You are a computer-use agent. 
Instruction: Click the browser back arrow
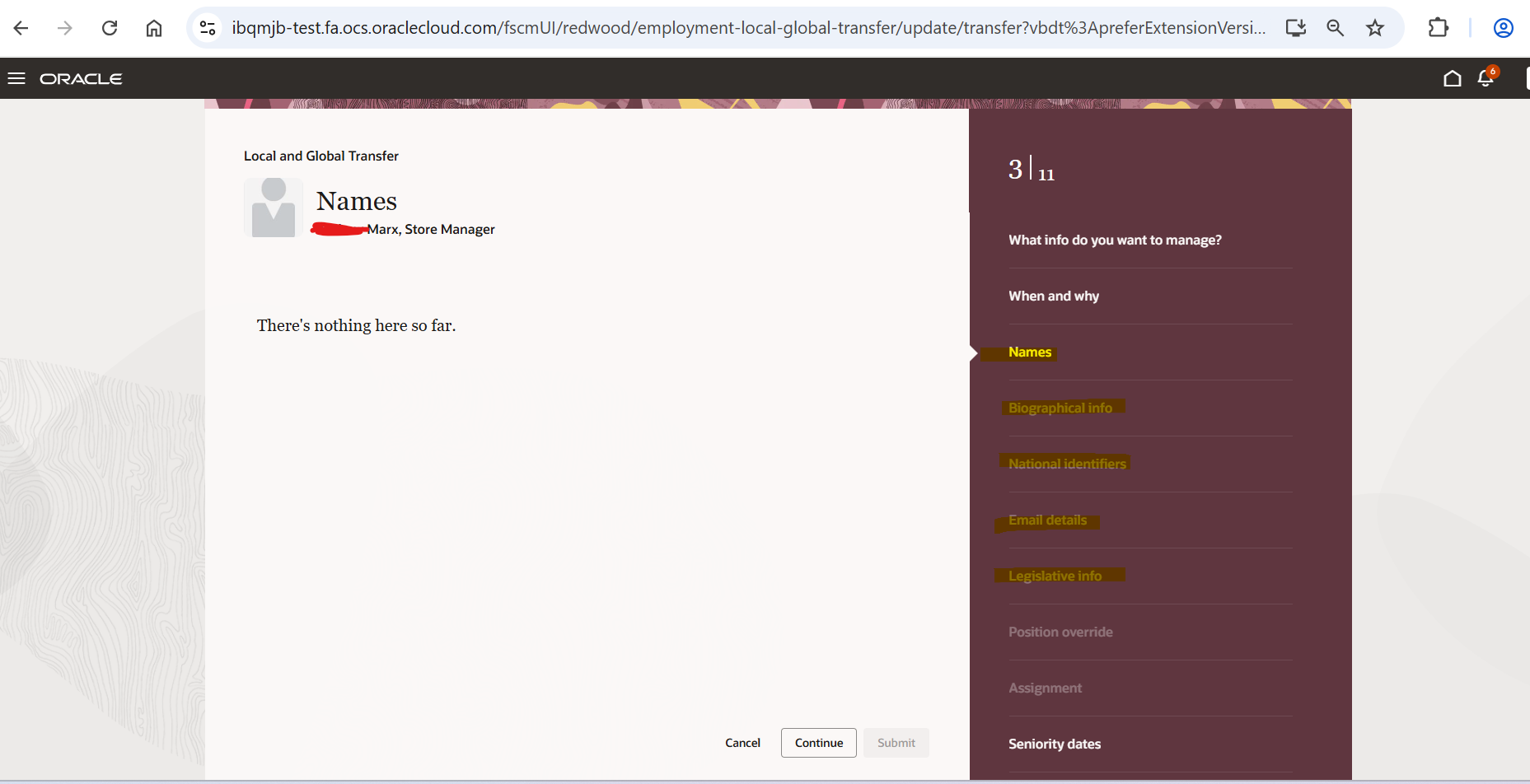pos(21,27)
